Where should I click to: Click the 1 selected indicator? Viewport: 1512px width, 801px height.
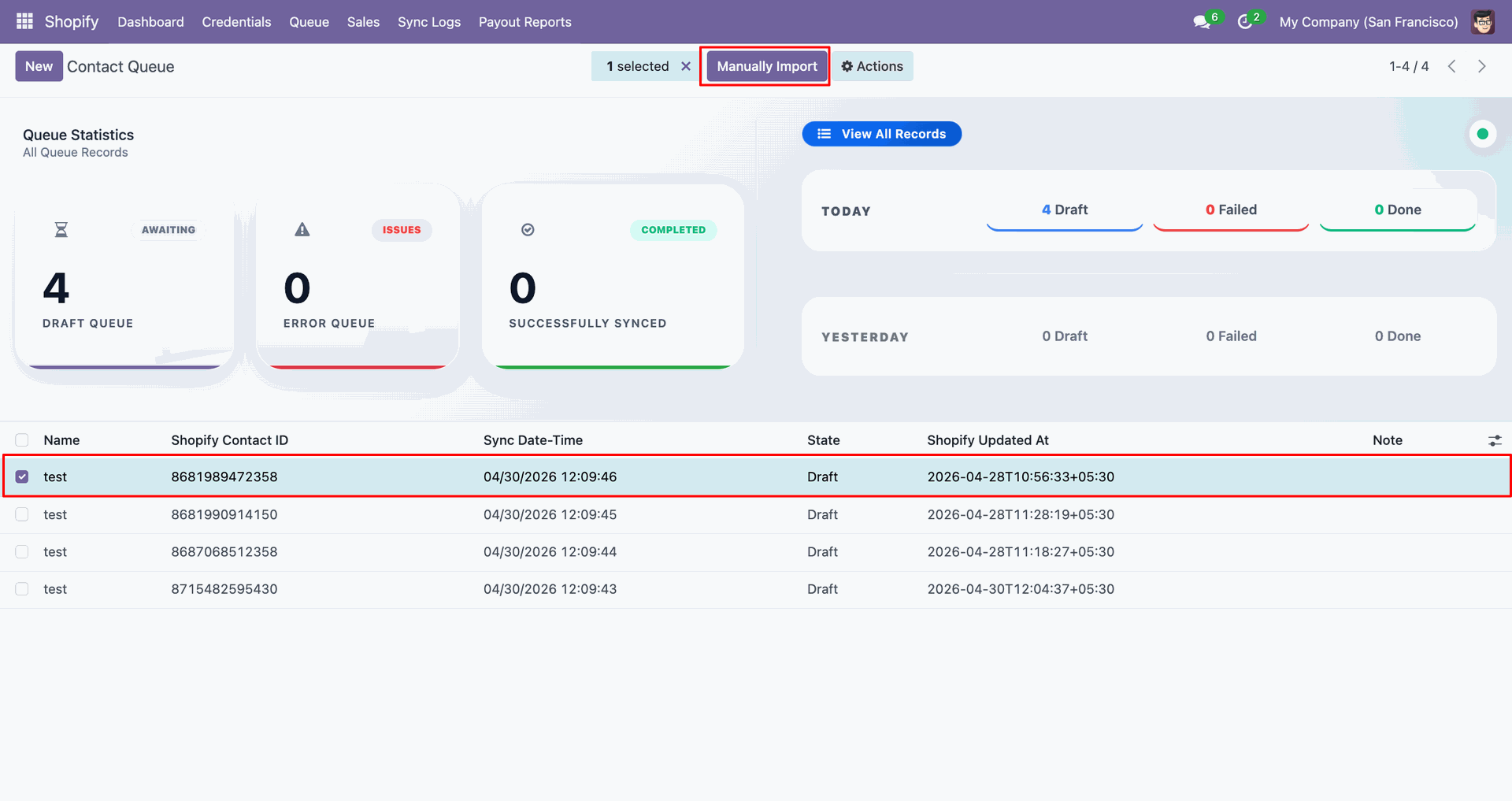(x=637, y=66)
